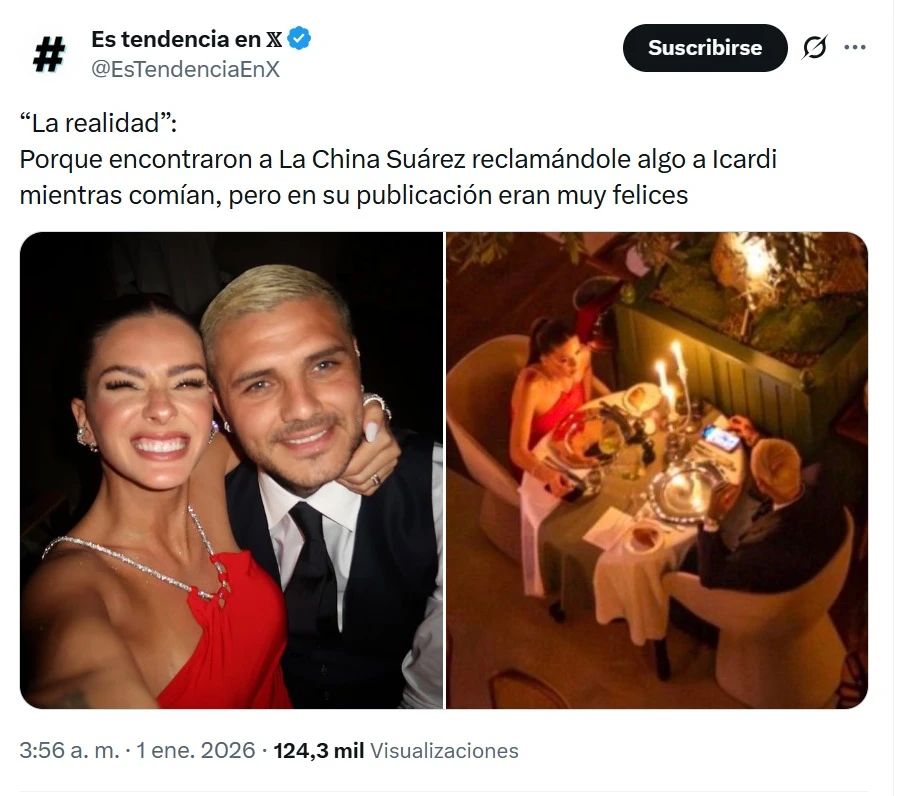Click the blue verified badge icon

tap(299, 38)
